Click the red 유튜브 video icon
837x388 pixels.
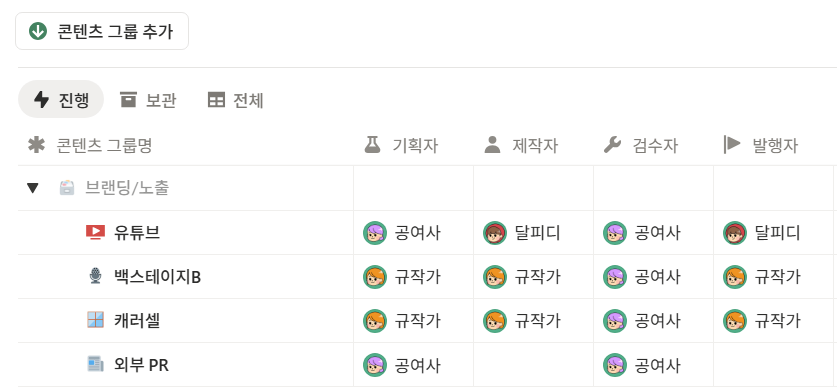pyautogui.click(x=96, y=233)
